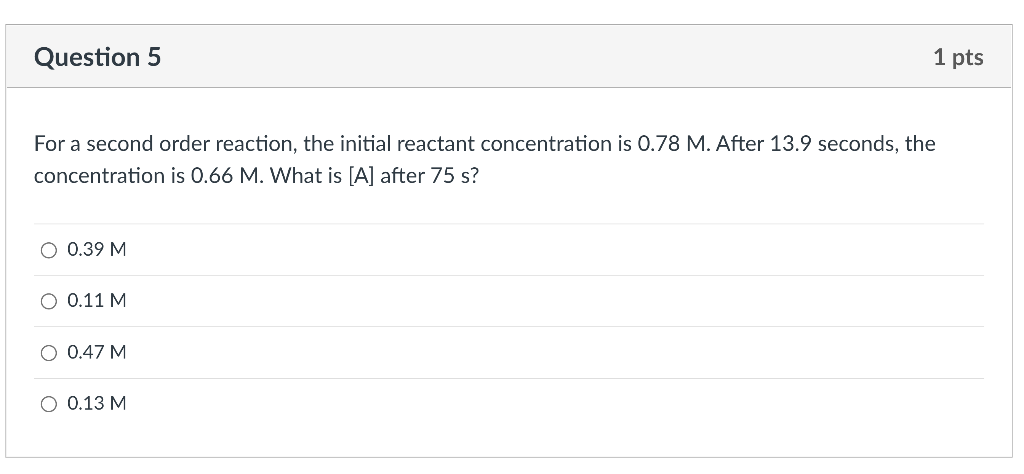1024x474 pixels.
Task: Click the "1 pts" points label
Action: click(957, 58)
